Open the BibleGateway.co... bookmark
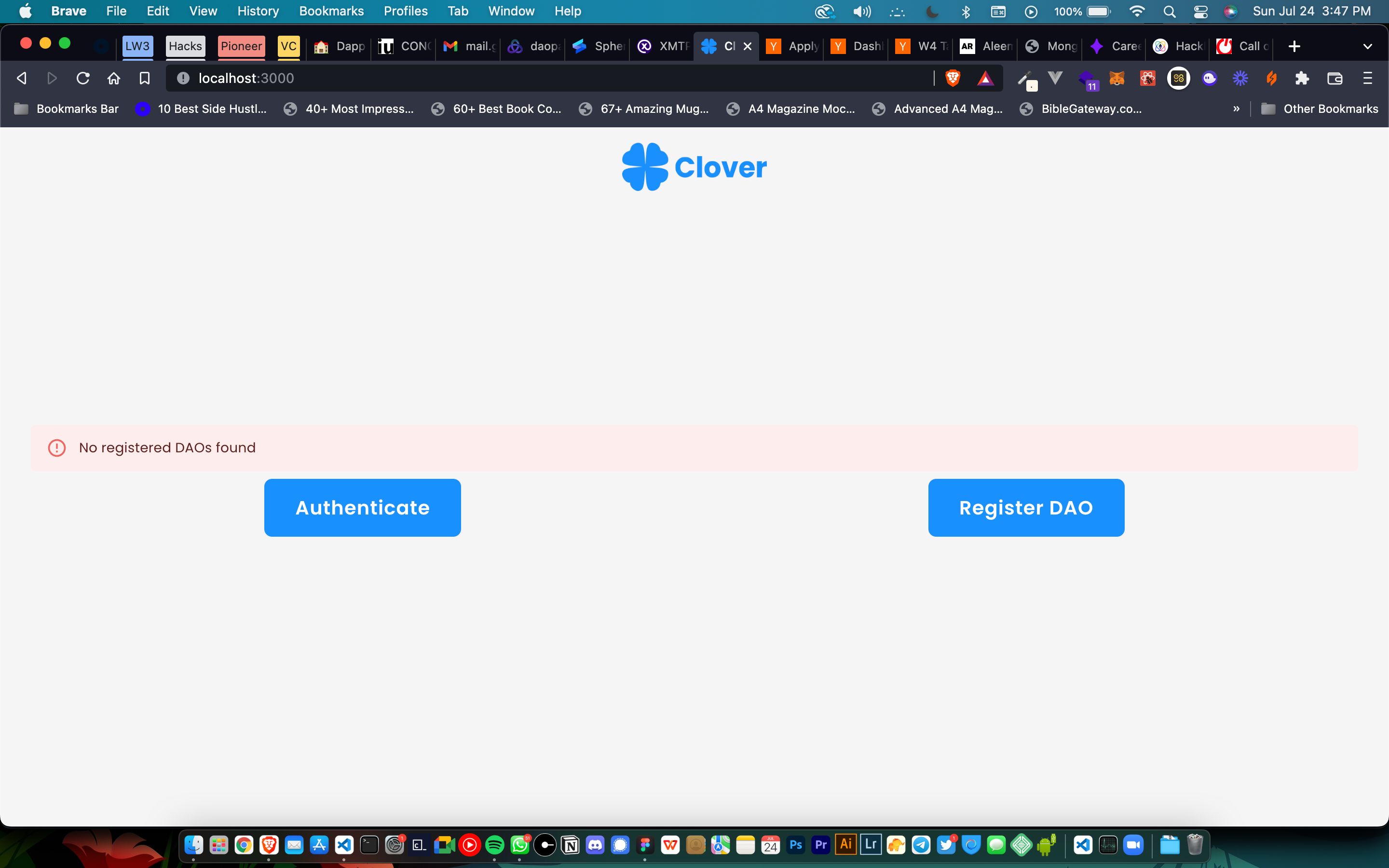Viewport: 1389px width, 868px height. [1081, 108]
